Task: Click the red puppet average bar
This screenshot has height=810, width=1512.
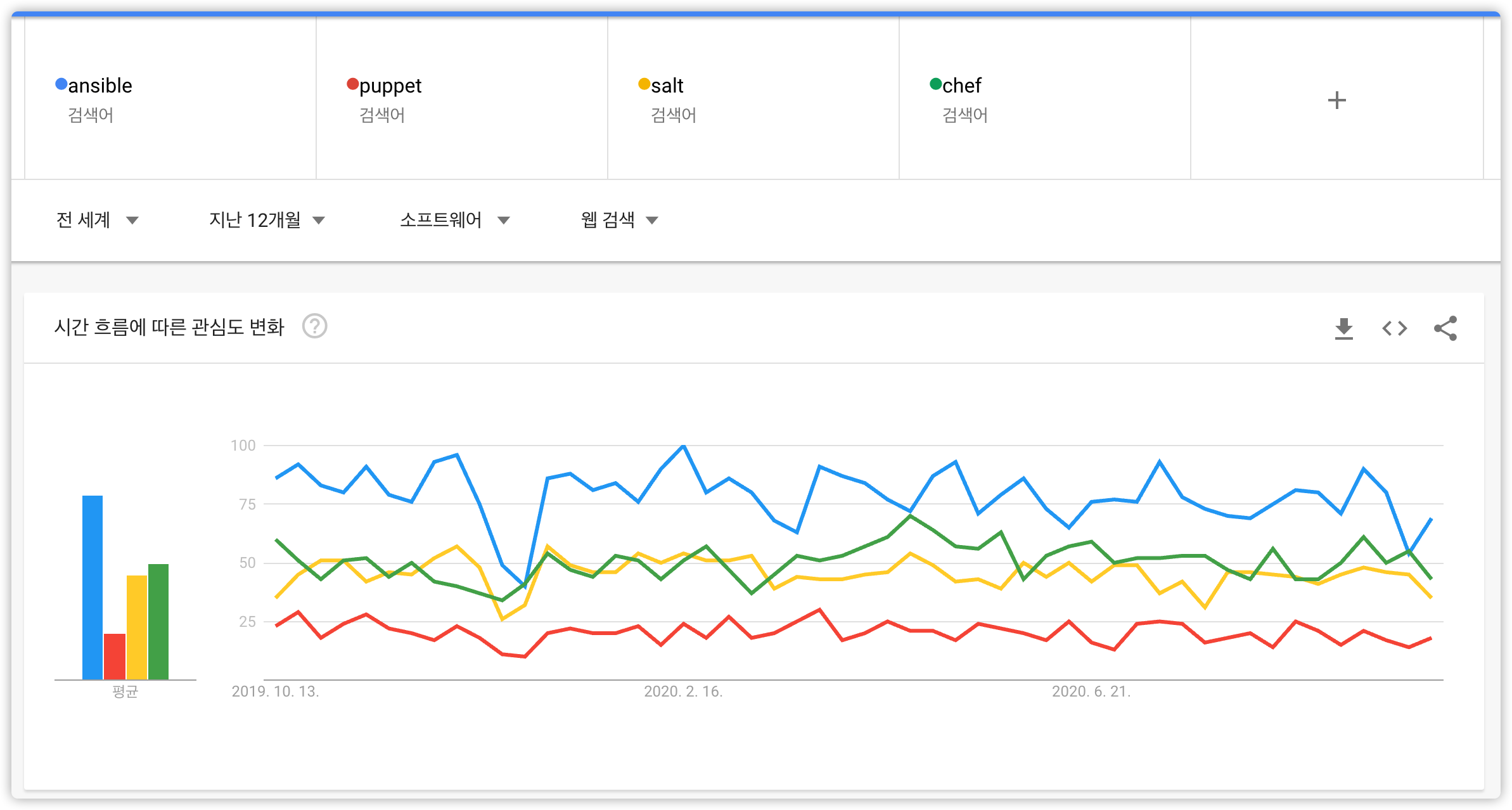Action: click(115, 657)
